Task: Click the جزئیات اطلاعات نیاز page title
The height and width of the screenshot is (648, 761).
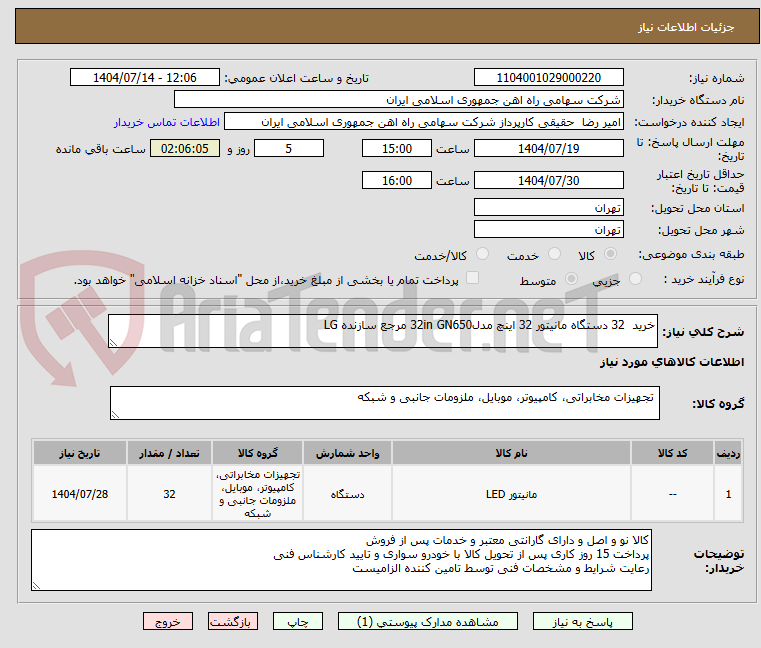Action: [x=685, y=27]
